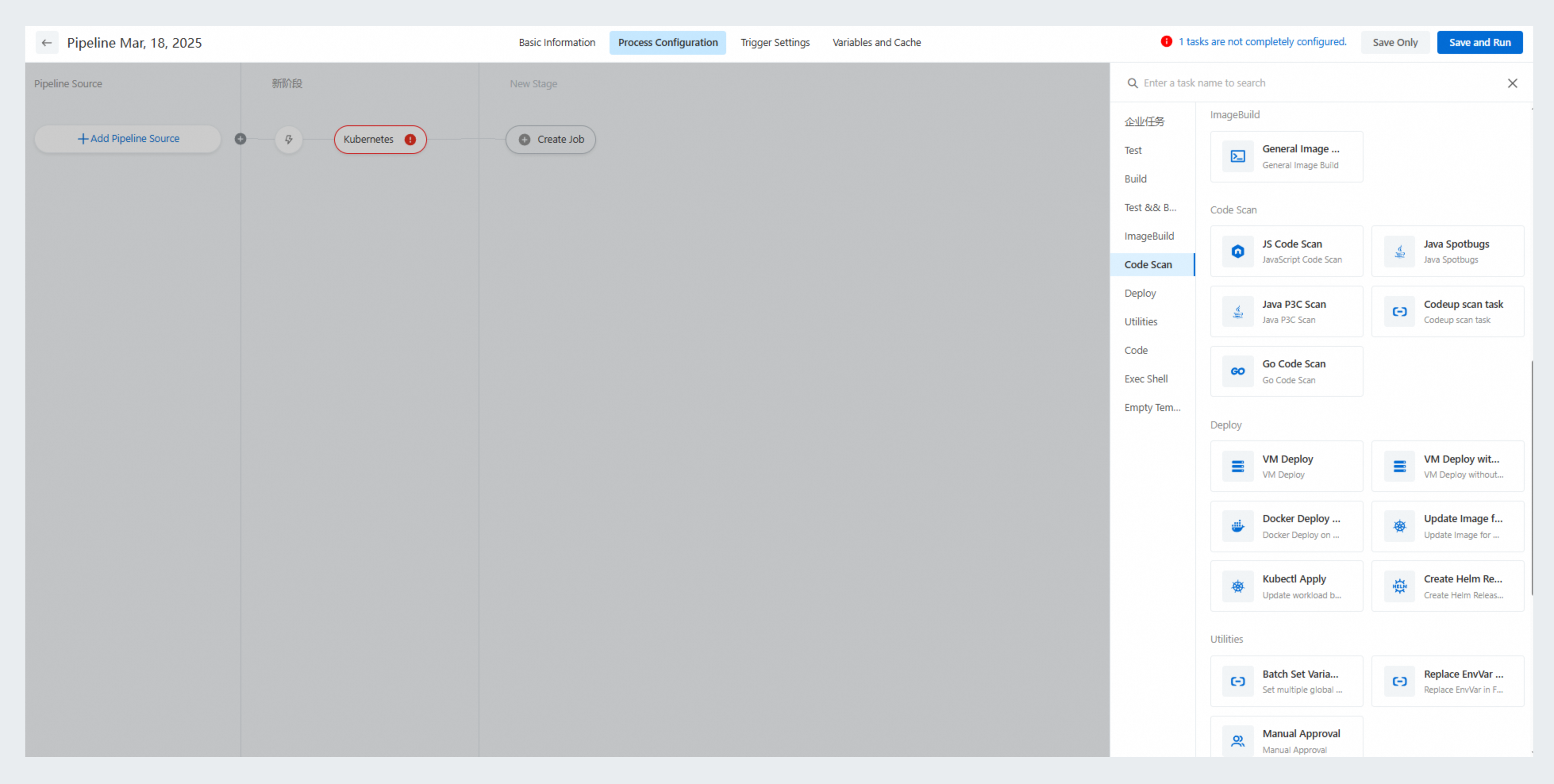Click the Save and Run button
Image resolution: width=1554 pixels, height=784 pixels.
1479,42
